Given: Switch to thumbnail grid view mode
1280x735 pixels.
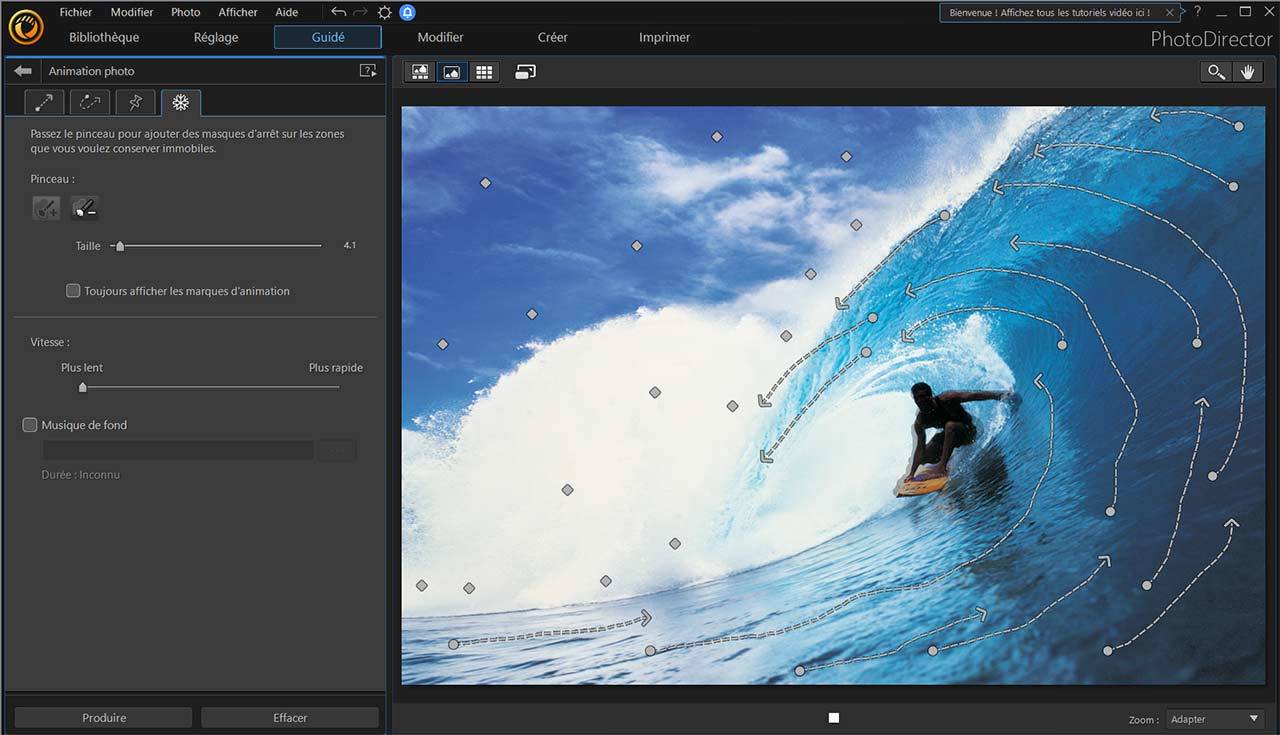Looking at the screenshot, I should coord(484,72).
